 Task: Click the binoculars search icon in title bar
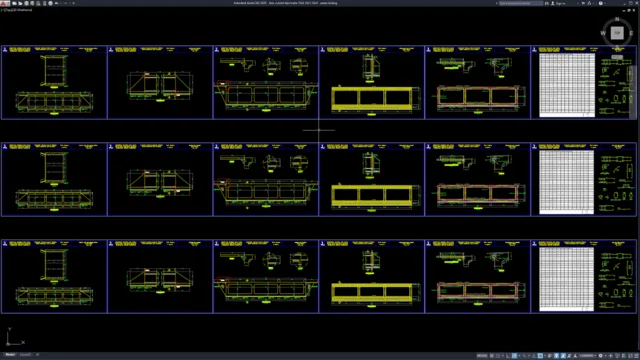(547, 3)
